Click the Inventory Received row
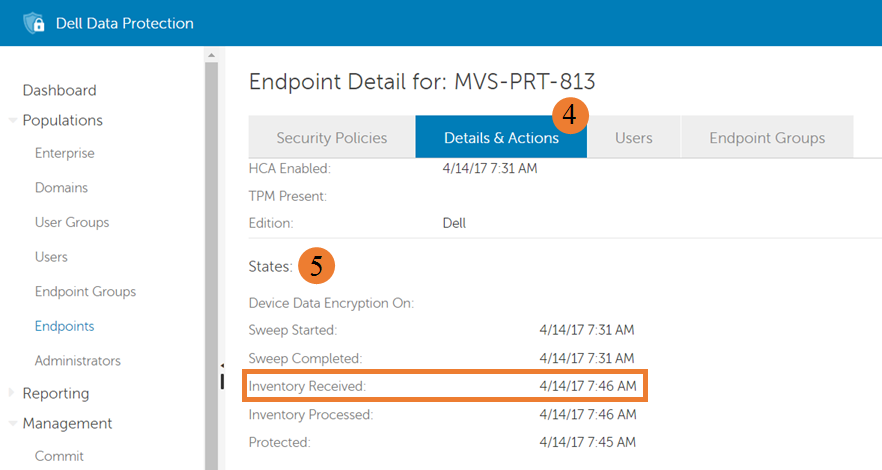Viewport: 882px width, 470px height. pos(445,385)
